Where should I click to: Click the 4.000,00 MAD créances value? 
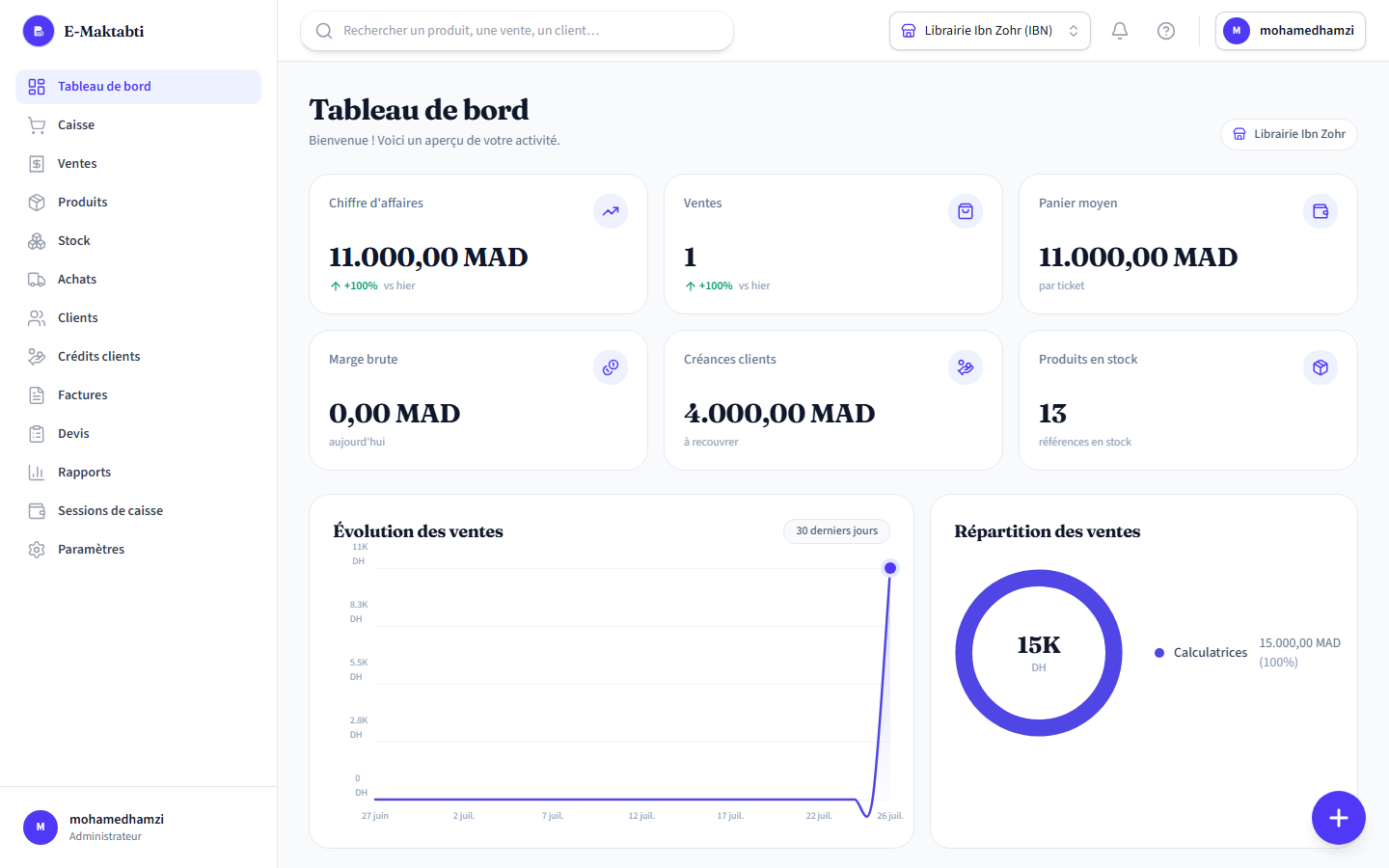(779, 414)
